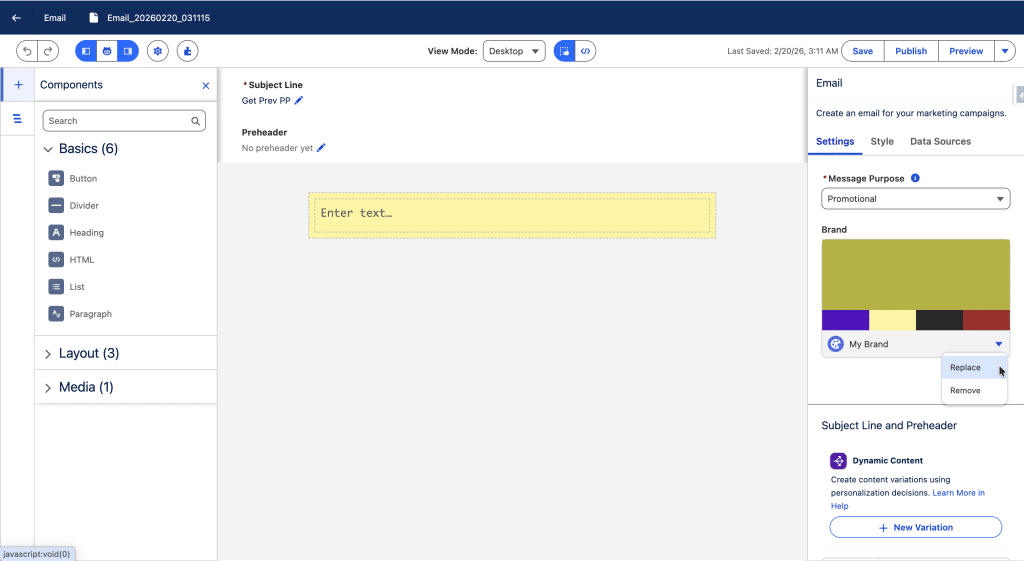Switch to code view toggle
Viewport: 1024px width, 561px height.
586,51
